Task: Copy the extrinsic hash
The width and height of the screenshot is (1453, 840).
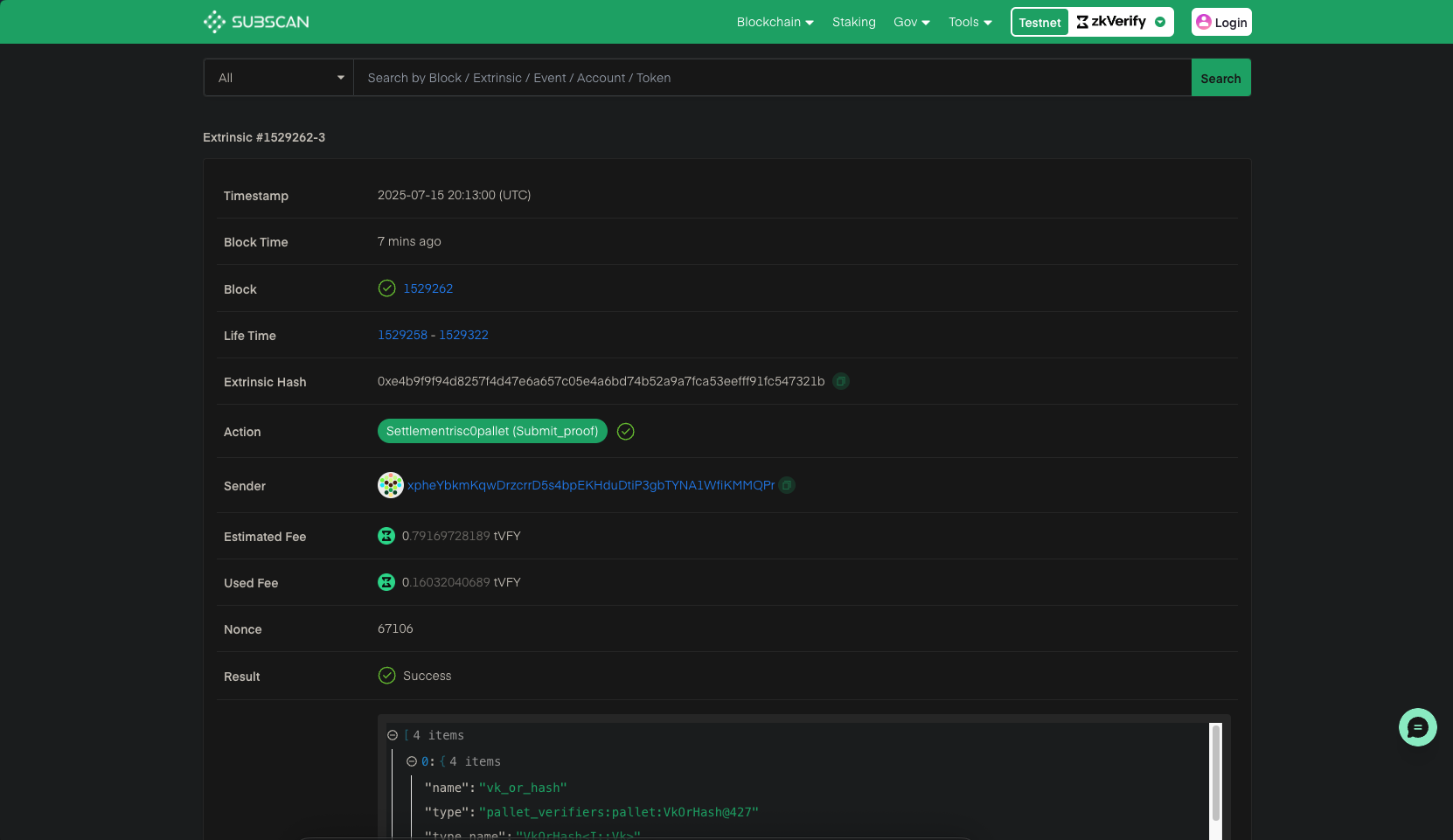Action: (x=841, y=381)
